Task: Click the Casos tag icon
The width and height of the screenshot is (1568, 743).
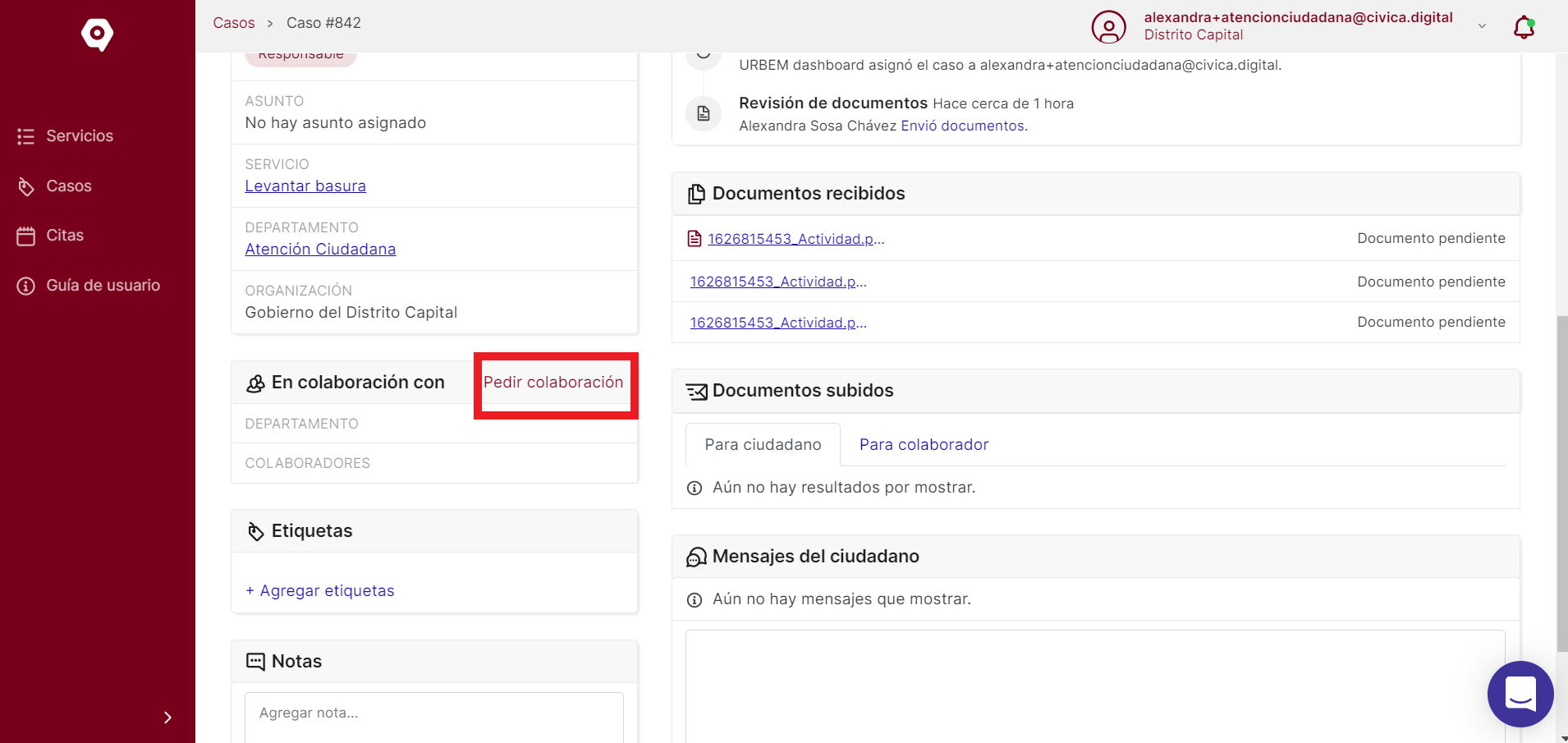Action: [25, 187]
